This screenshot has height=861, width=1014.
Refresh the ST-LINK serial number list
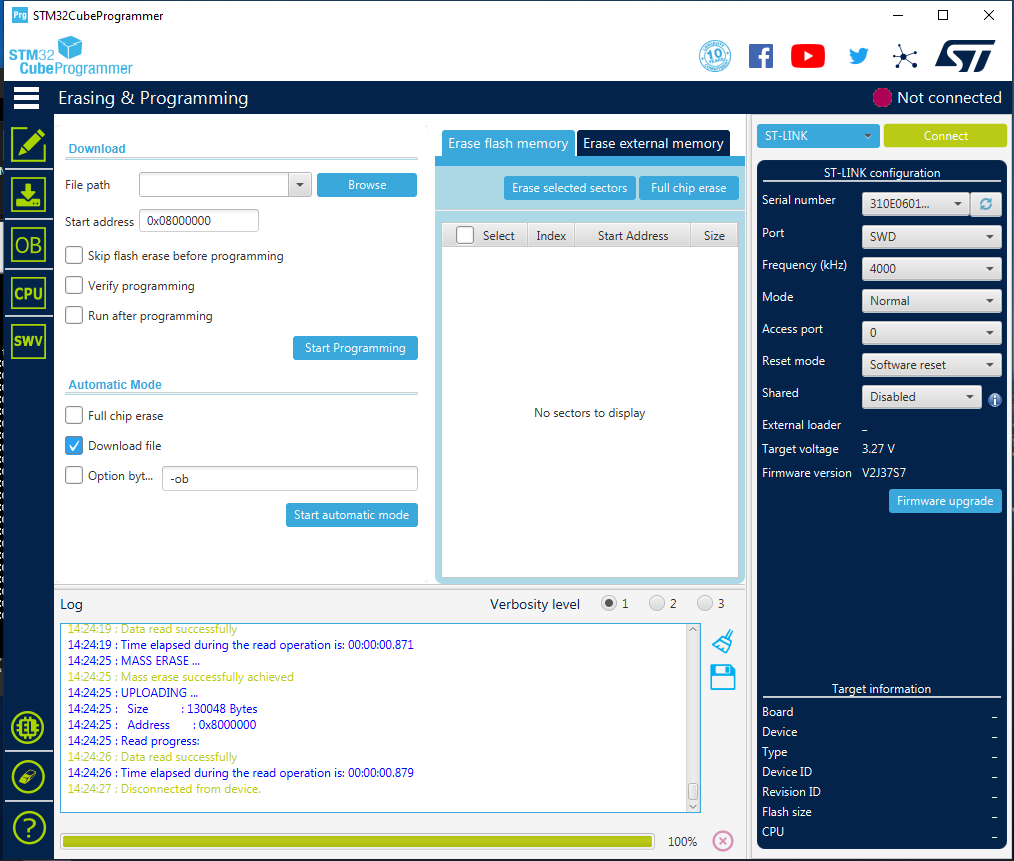click(986, 204)
